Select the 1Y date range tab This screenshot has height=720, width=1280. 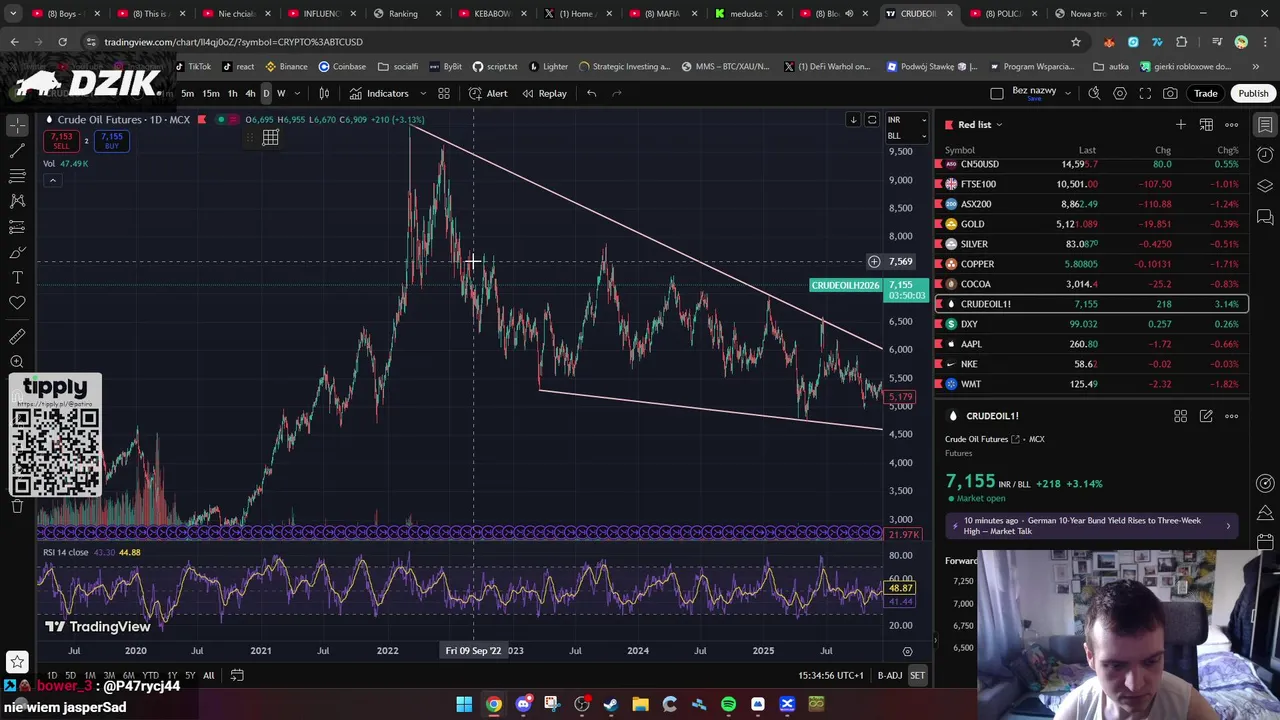[x=172, y=675]
